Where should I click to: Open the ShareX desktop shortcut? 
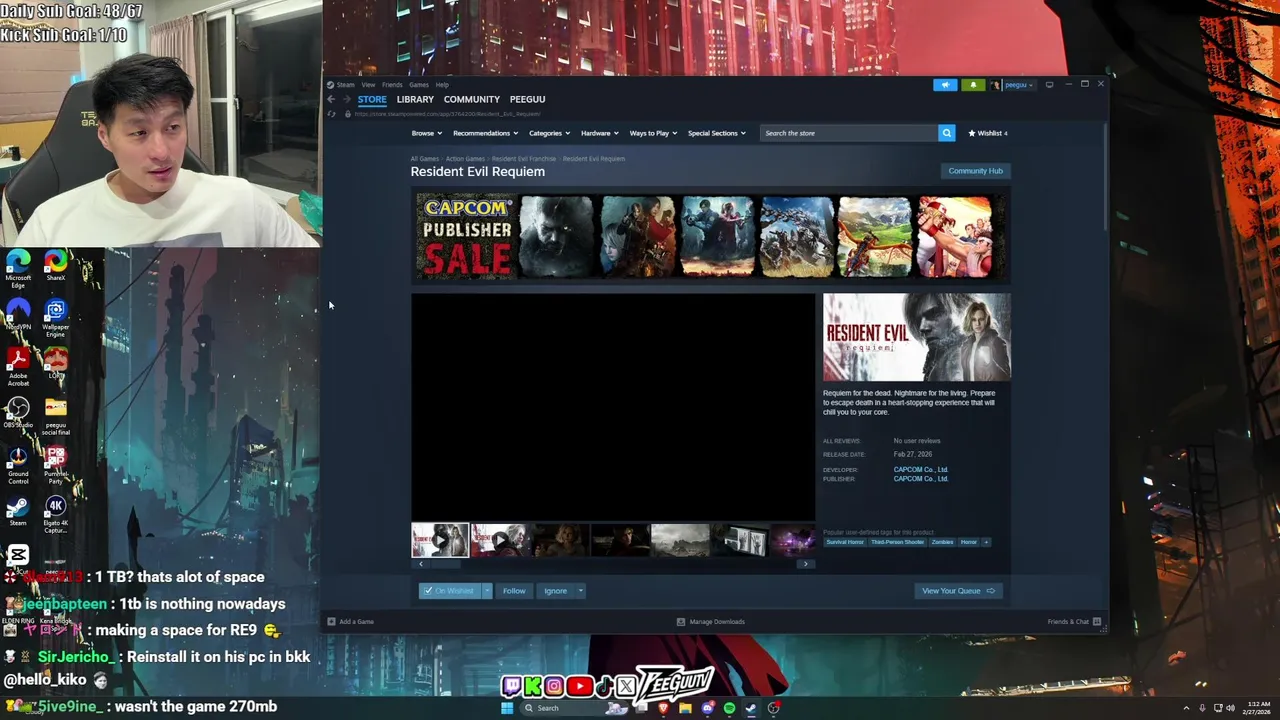point(55,266)
